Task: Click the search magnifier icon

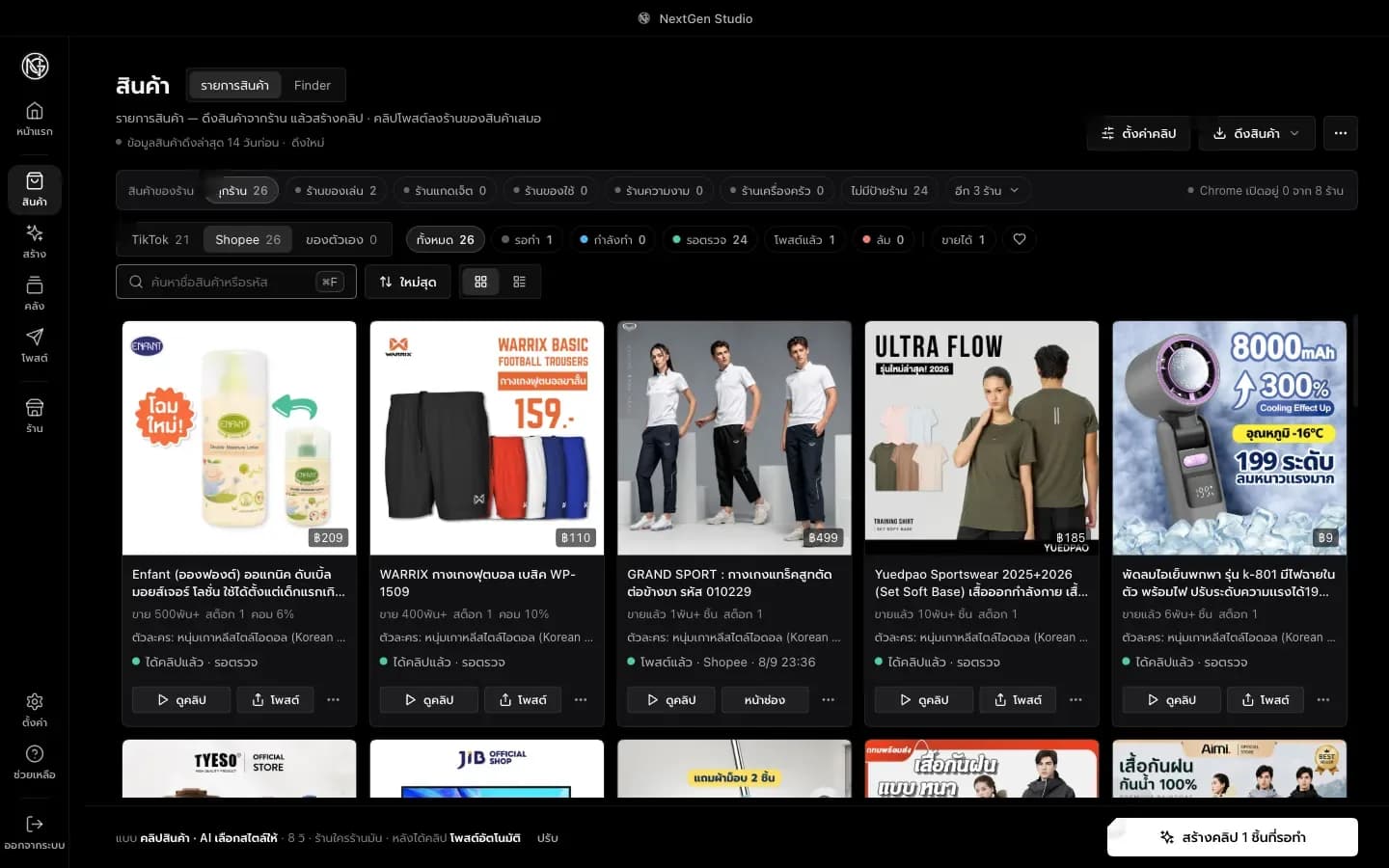Action: (136, 282)
